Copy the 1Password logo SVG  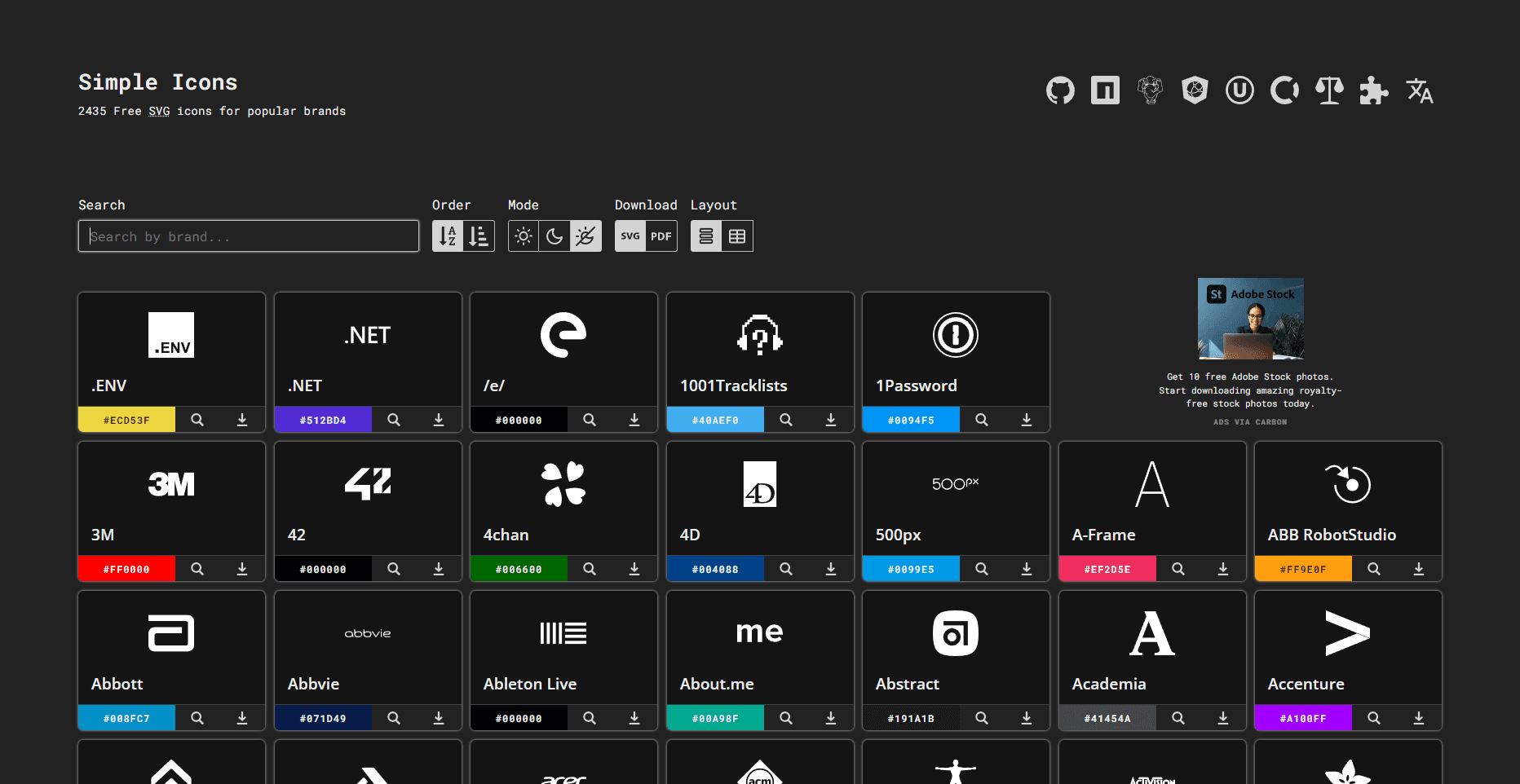click(956, 335)
